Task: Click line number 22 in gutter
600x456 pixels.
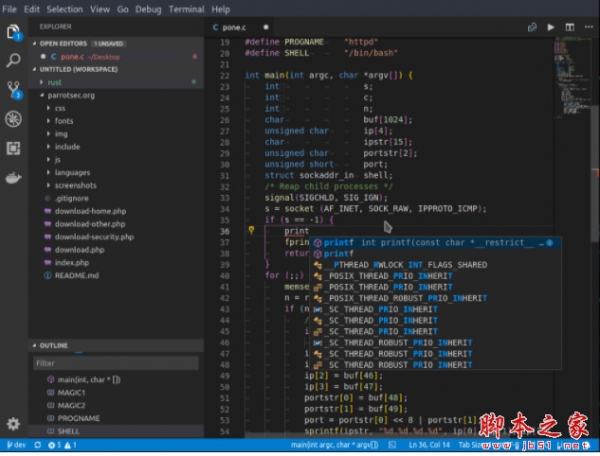Action: click(225, 76)
